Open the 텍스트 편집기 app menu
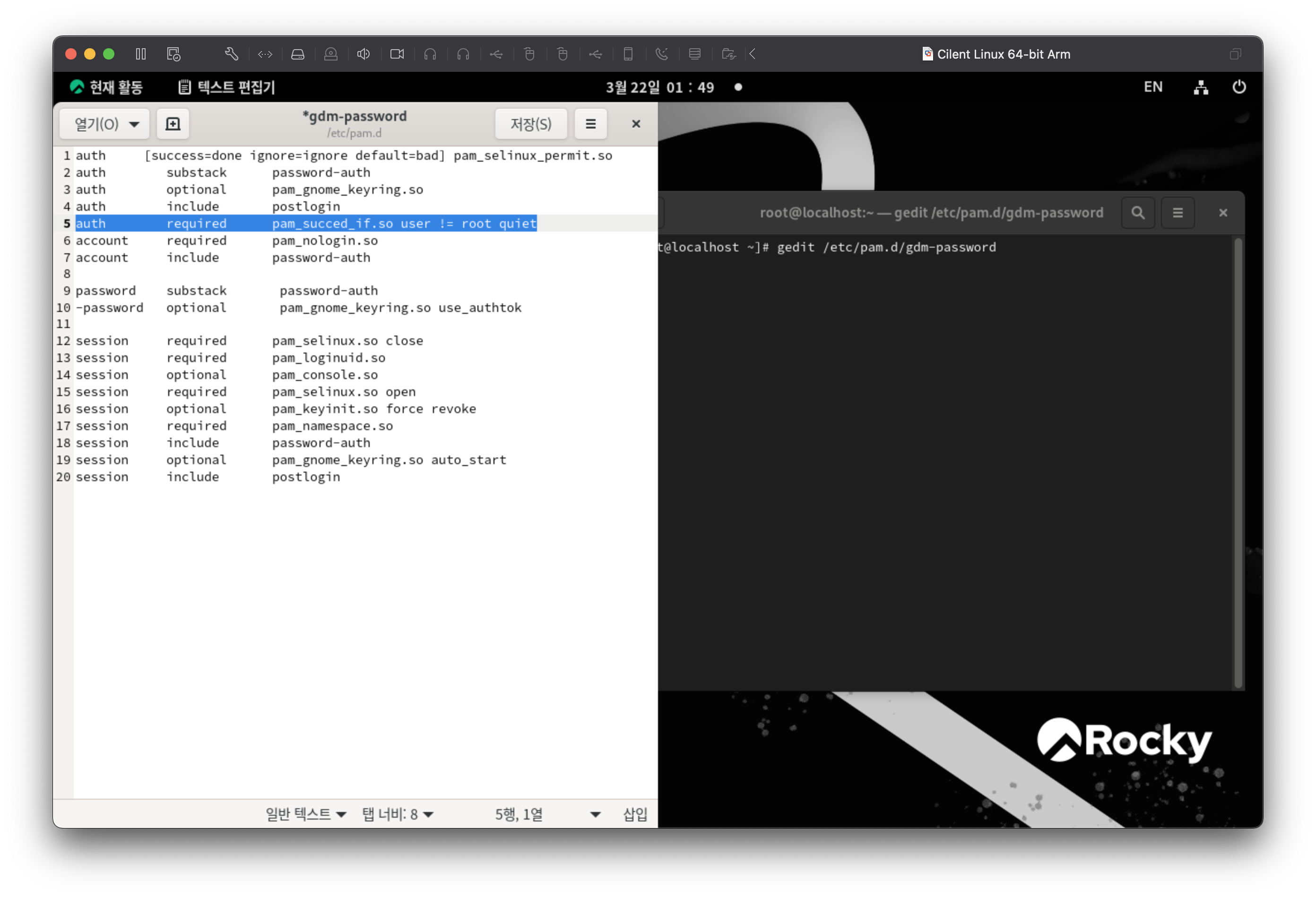 226,87
